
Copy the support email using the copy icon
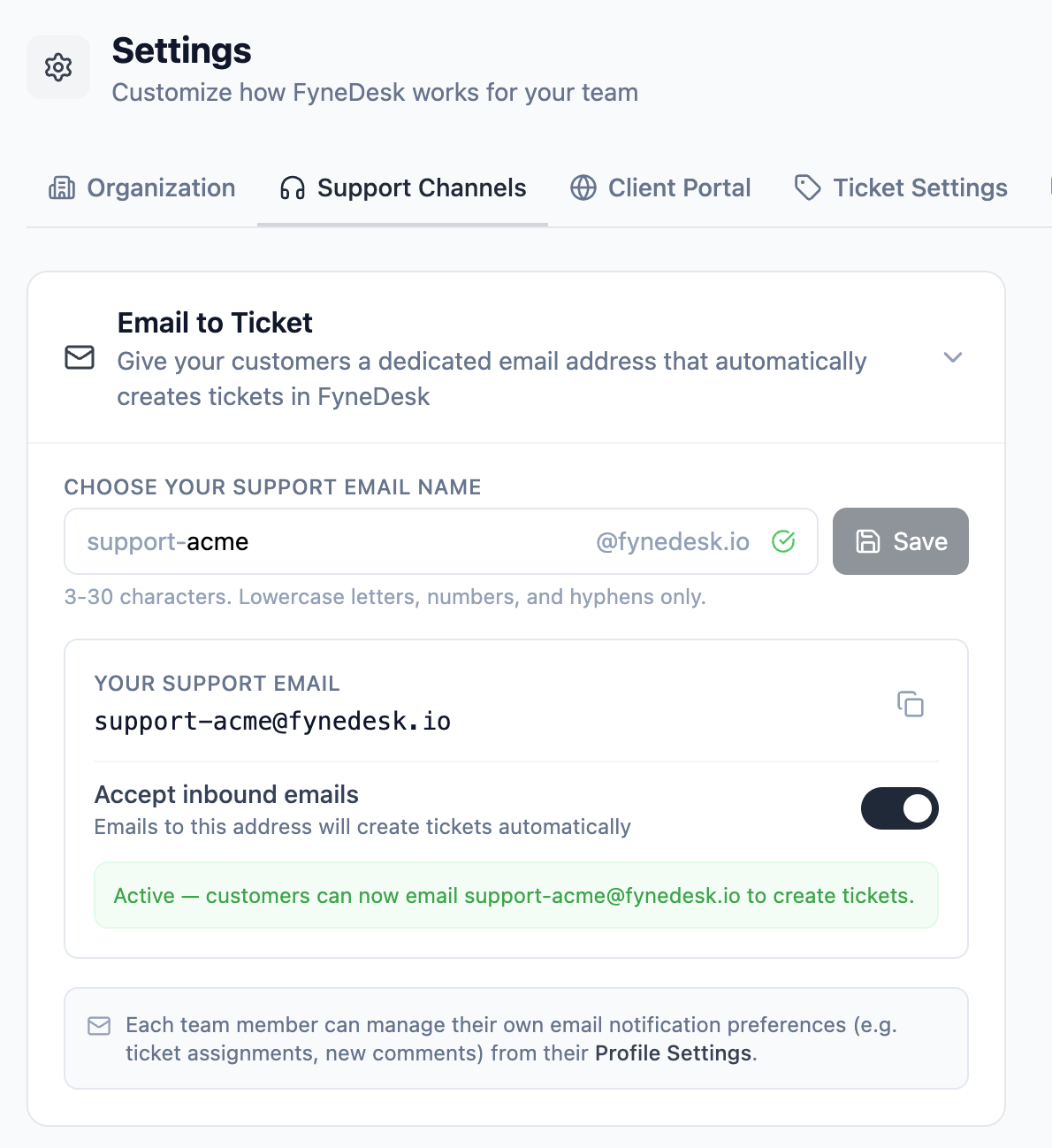[911, 705]
